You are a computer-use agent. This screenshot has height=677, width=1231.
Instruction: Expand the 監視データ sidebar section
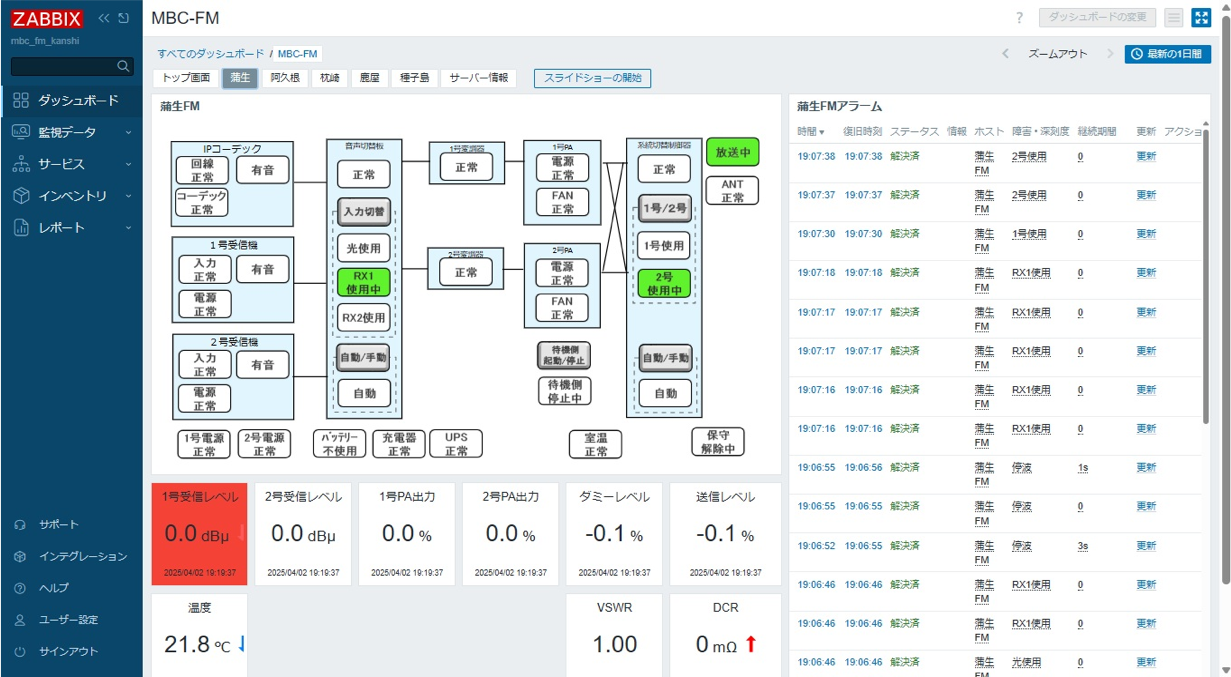pos(71,132)
